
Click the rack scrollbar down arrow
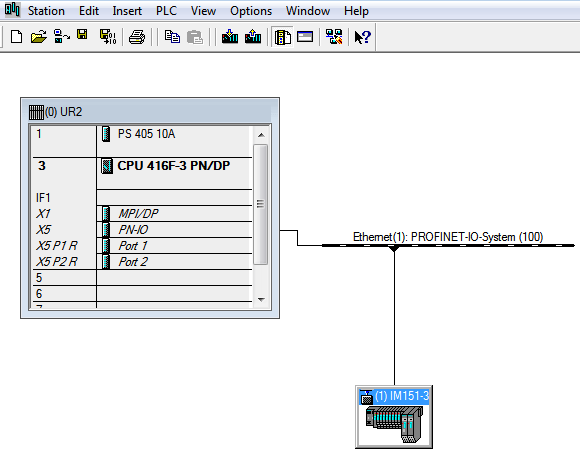coord(261,300)
